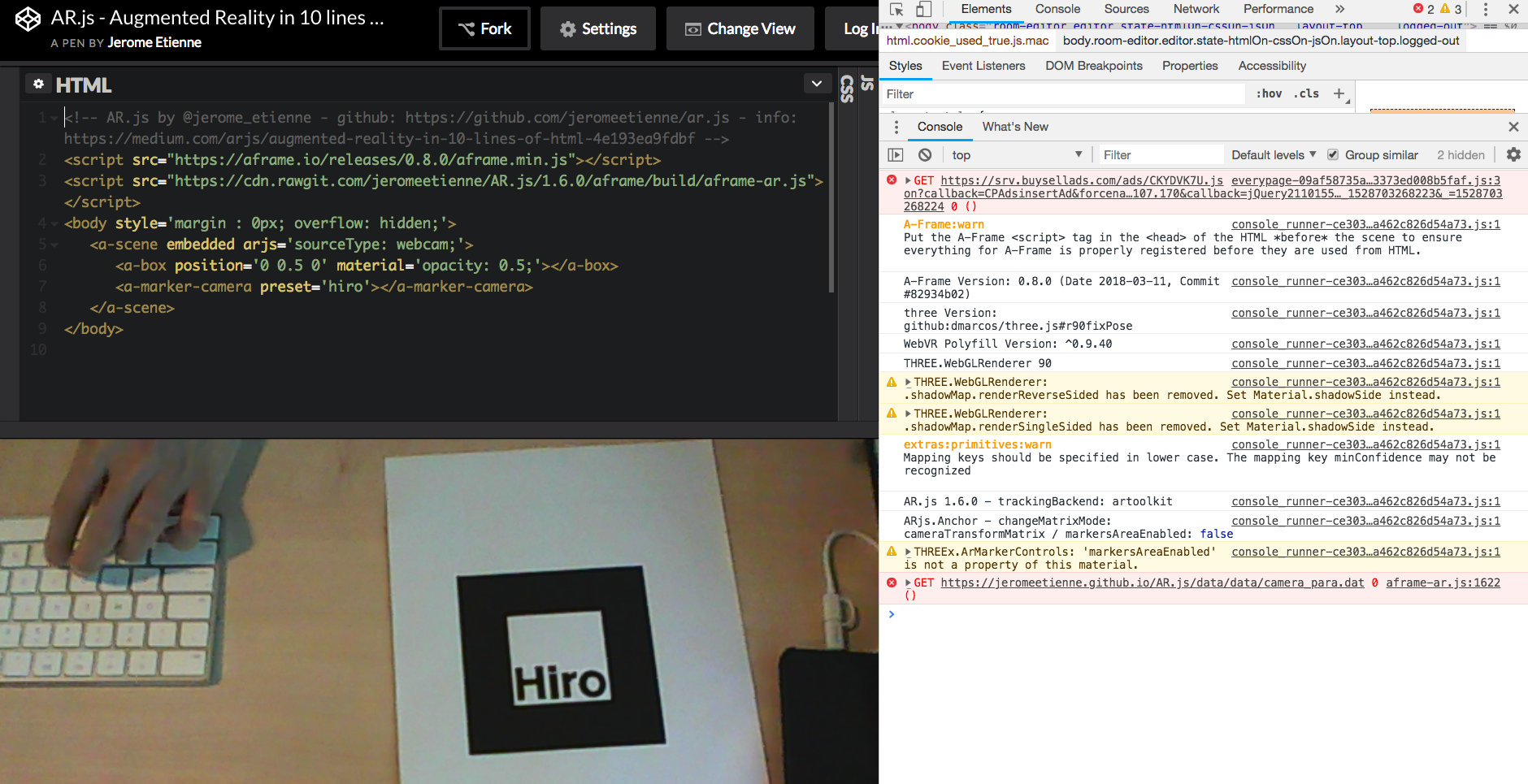Screen dimensions: 1528x784
Task: Switch to the What's New drawer tab
Action: point(1015,127)
